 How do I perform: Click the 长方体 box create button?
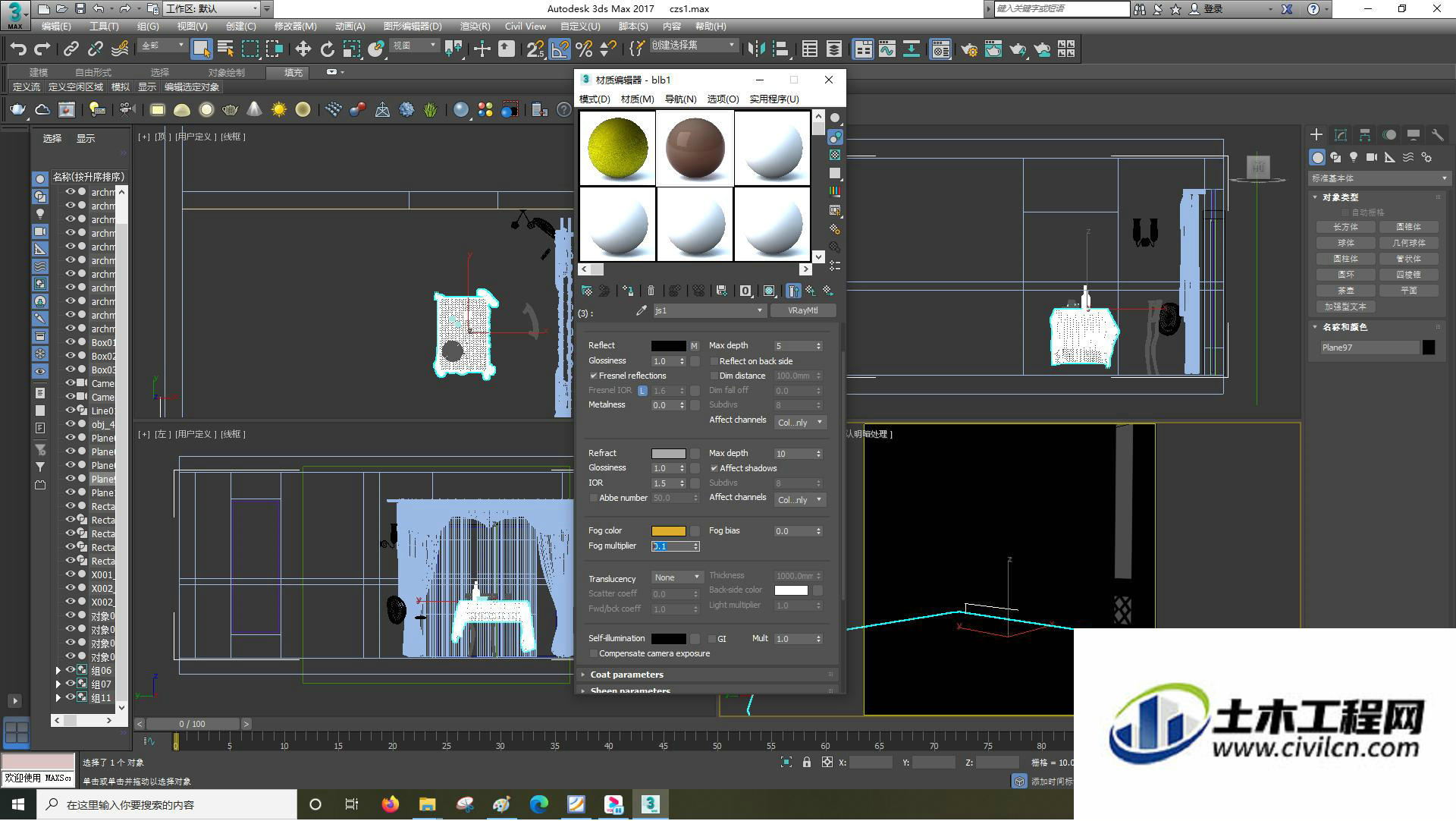[1346, 227]
